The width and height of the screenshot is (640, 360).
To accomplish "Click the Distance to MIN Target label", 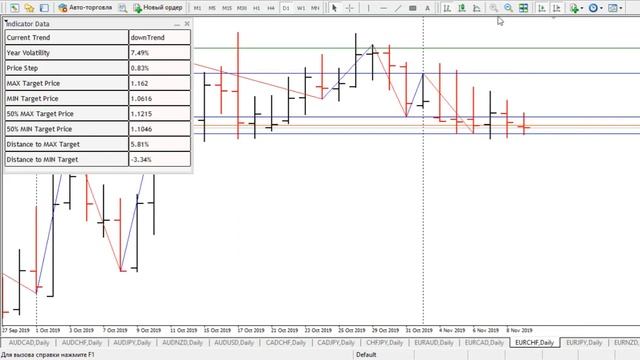I will pyautogui.click(x=42, y=160).
